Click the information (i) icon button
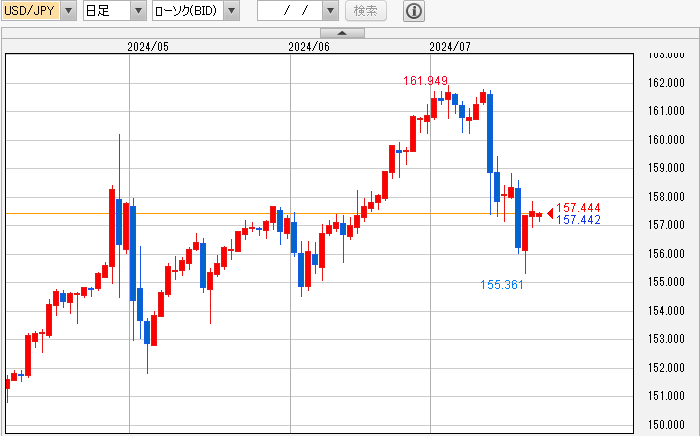This screenshot has width=700, height=436. (x=414, y=11)
